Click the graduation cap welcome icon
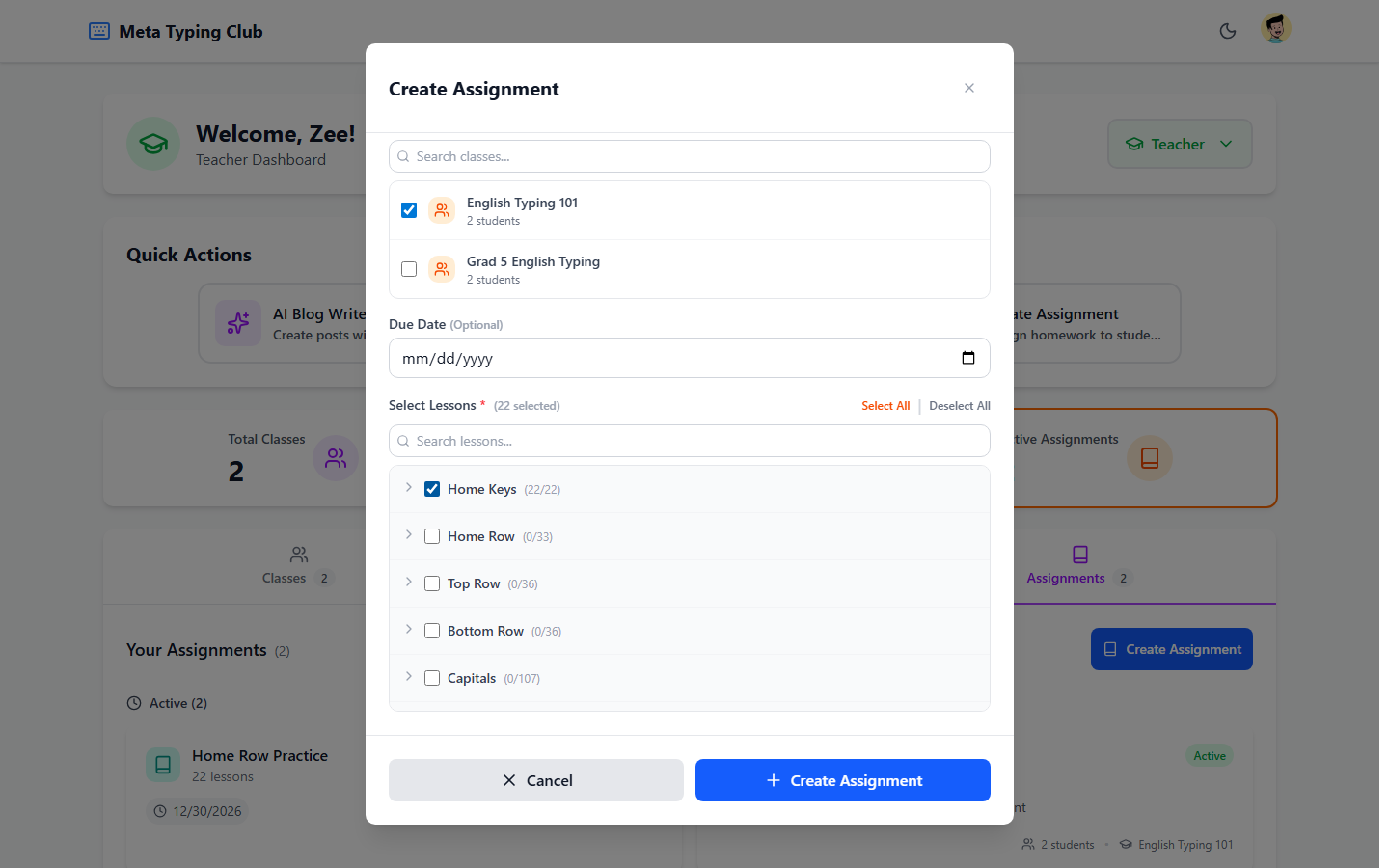The width and height of the screenshot is (1389, 868). pos(153,144)
